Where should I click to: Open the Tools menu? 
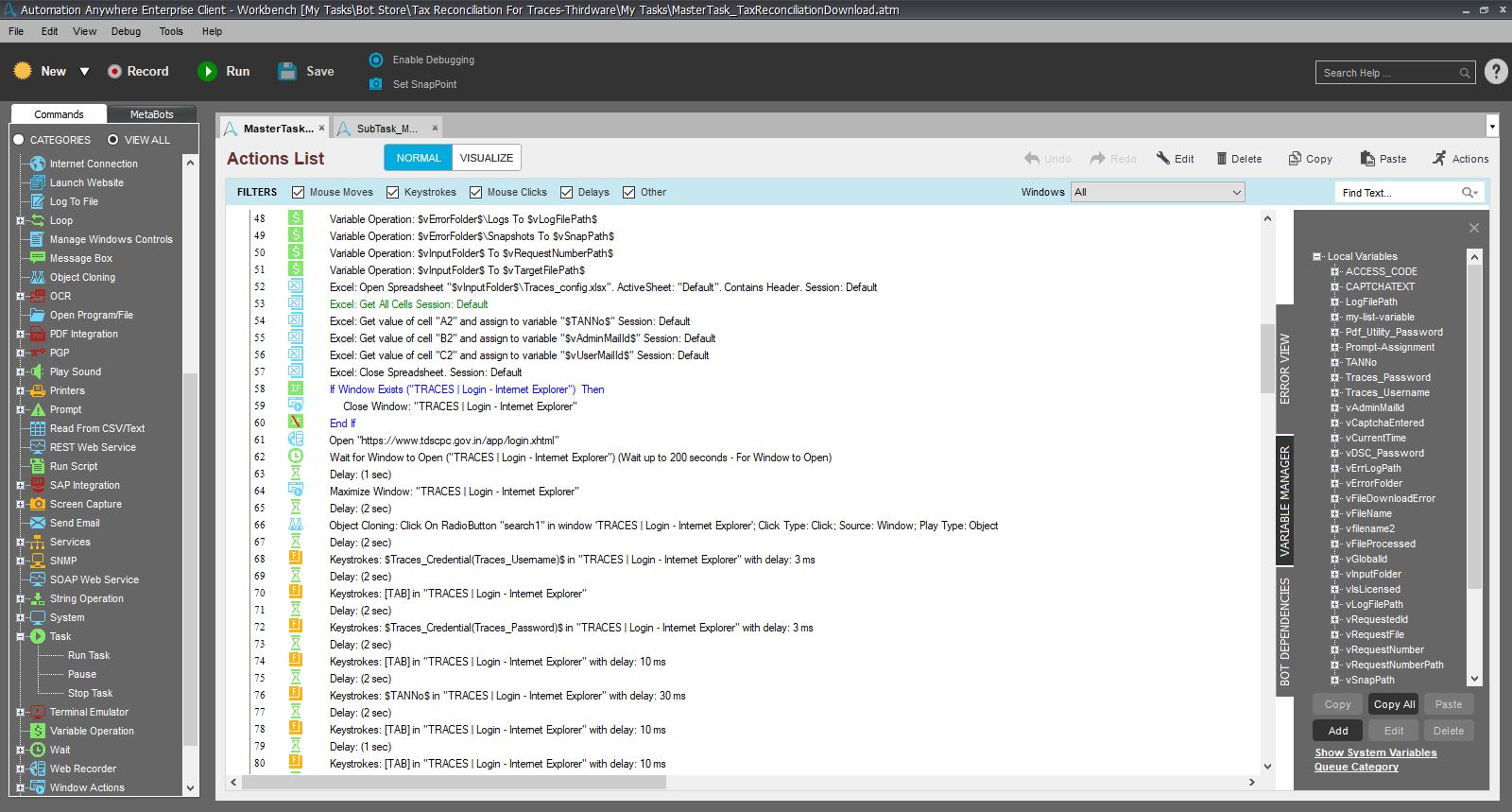click(171, 31)
